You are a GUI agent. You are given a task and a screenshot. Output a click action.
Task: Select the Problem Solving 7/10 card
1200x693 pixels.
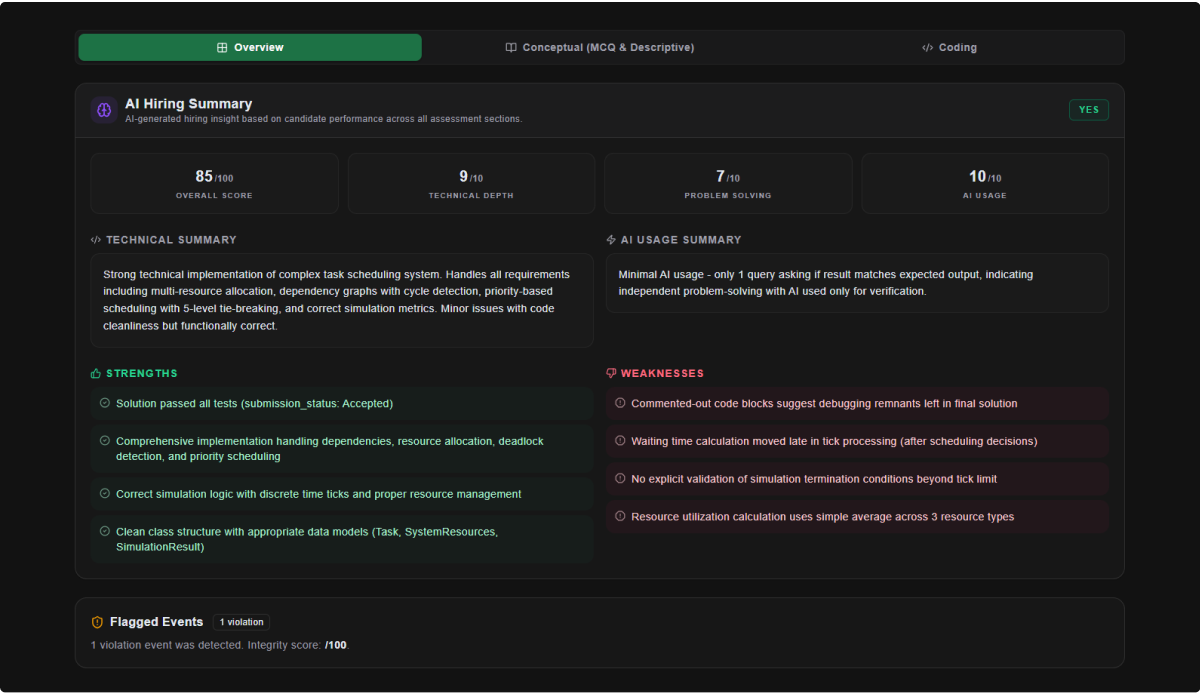coord(728,184)
